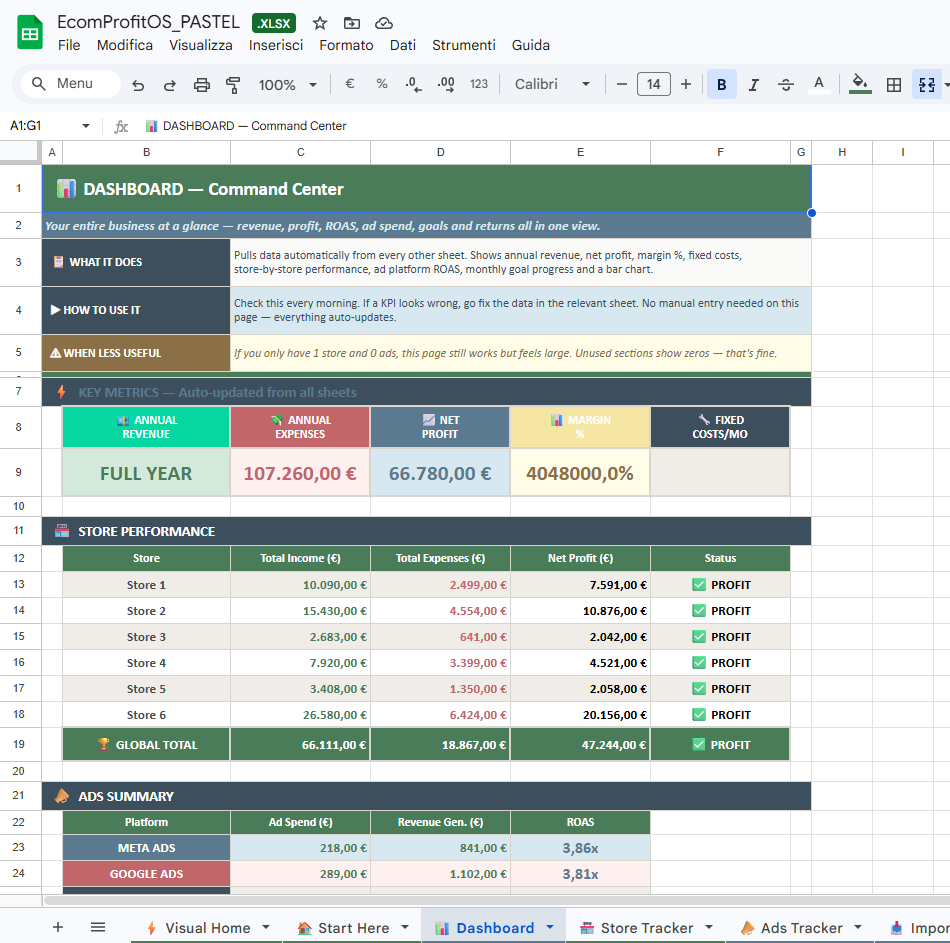Open the fill color picker

coord(859,85)
